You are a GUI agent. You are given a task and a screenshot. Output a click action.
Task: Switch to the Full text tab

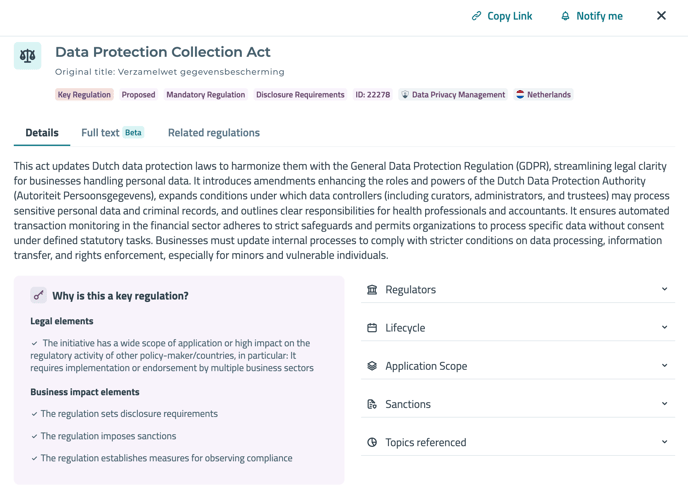pos(101,132)
